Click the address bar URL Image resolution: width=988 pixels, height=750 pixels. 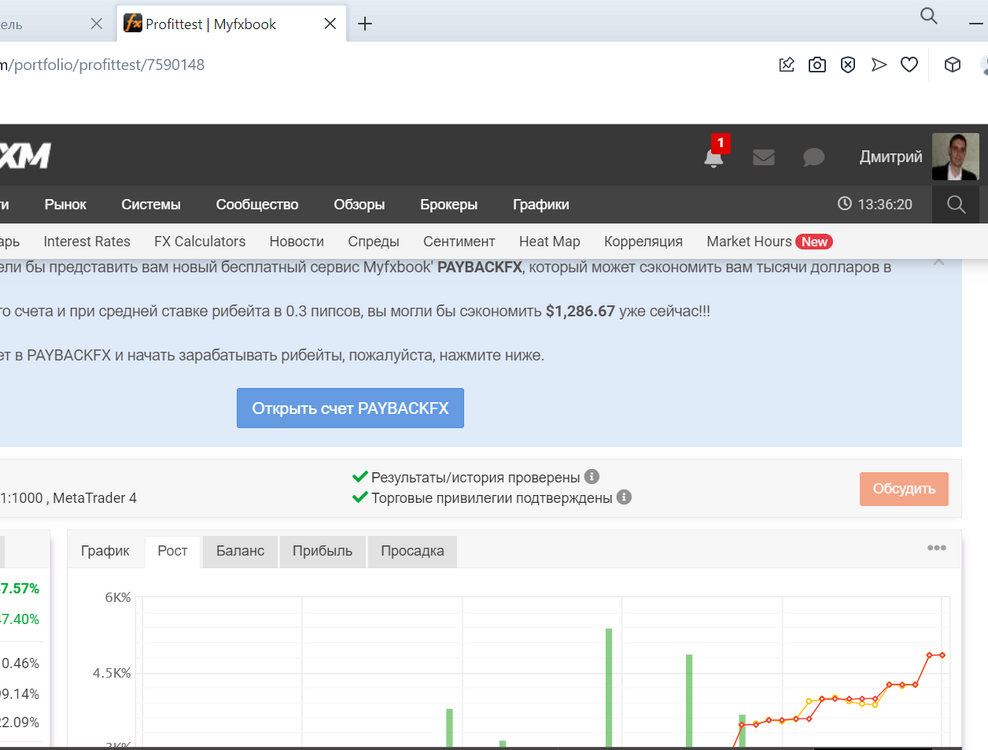104,65
